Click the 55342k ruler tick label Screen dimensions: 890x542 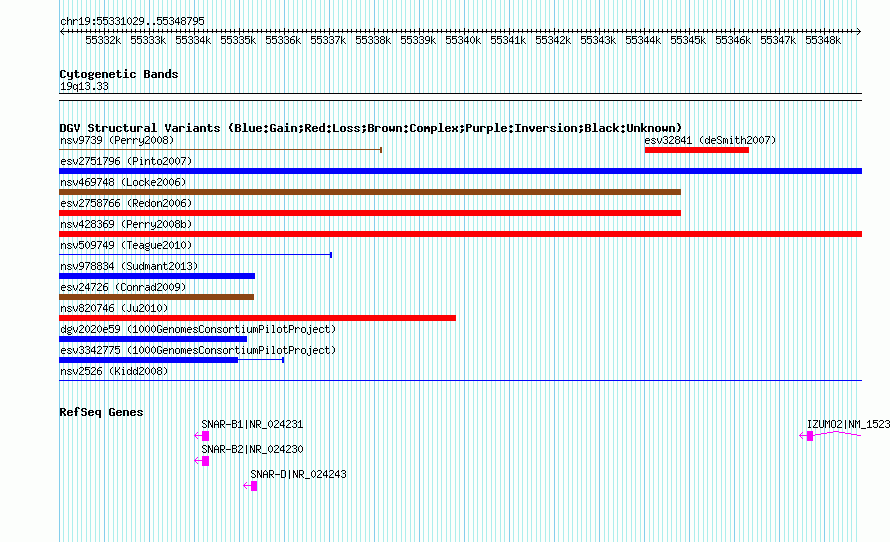coord(553,40)
